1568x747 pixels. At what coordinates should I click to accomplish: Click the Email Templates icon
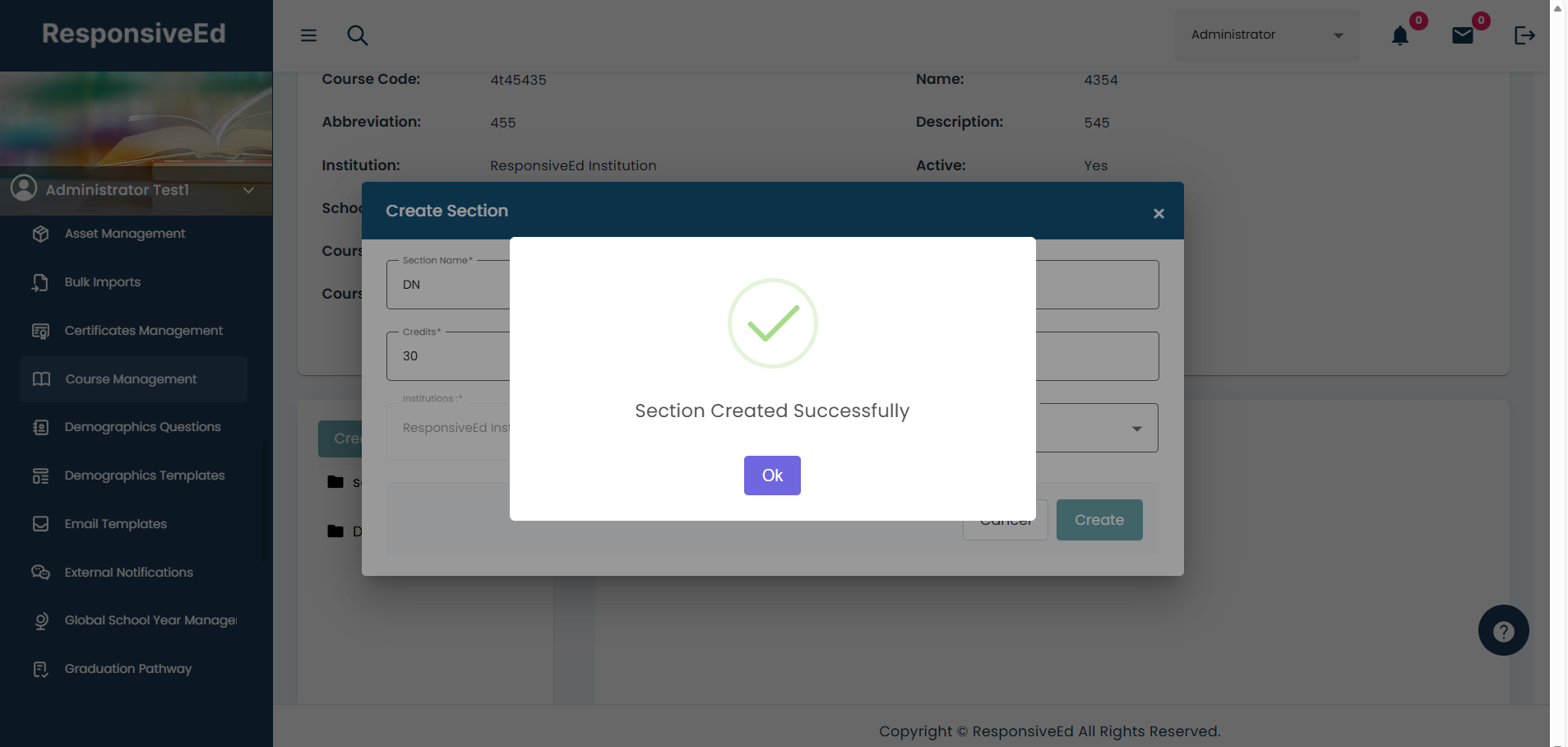pyautogui.click(x=40, y=524)
